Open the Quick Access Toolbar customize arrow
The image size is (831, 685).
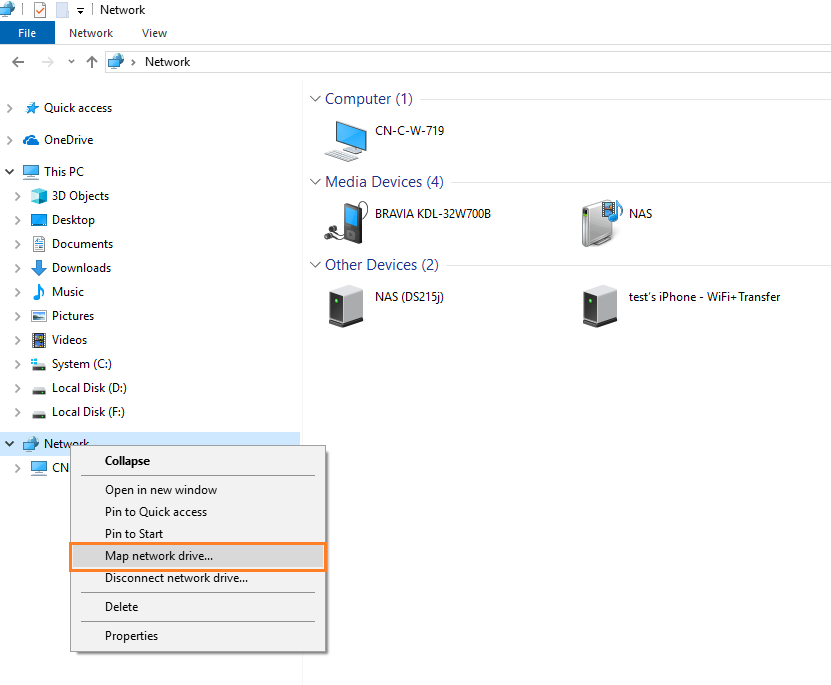coord(80,10)
